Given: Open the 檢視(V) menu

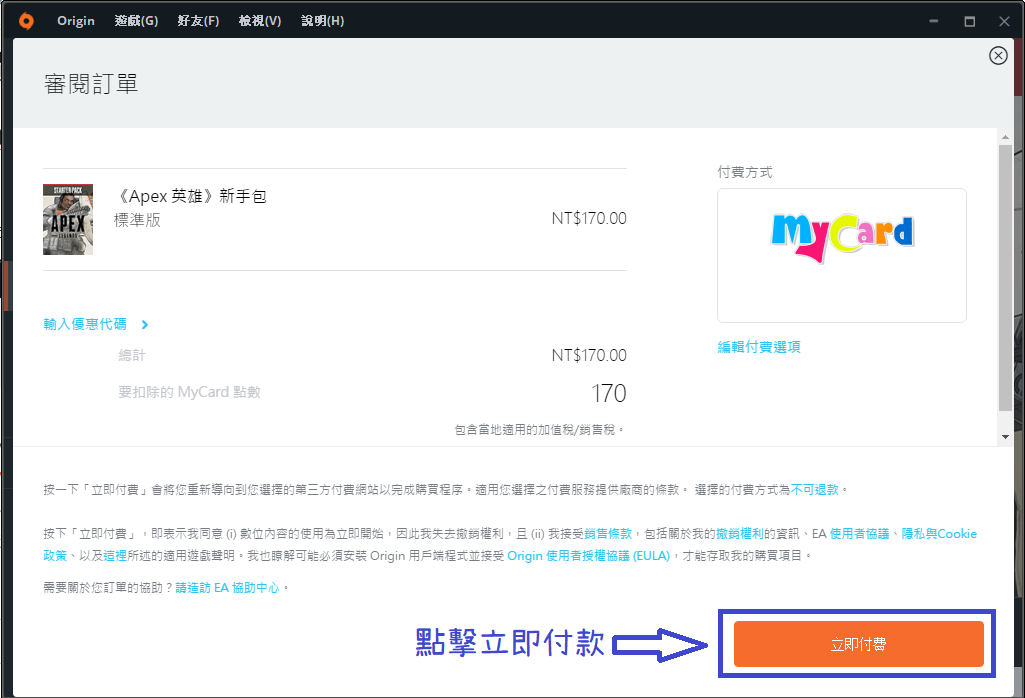Looking at the screenshot, I should click(260, 21).
